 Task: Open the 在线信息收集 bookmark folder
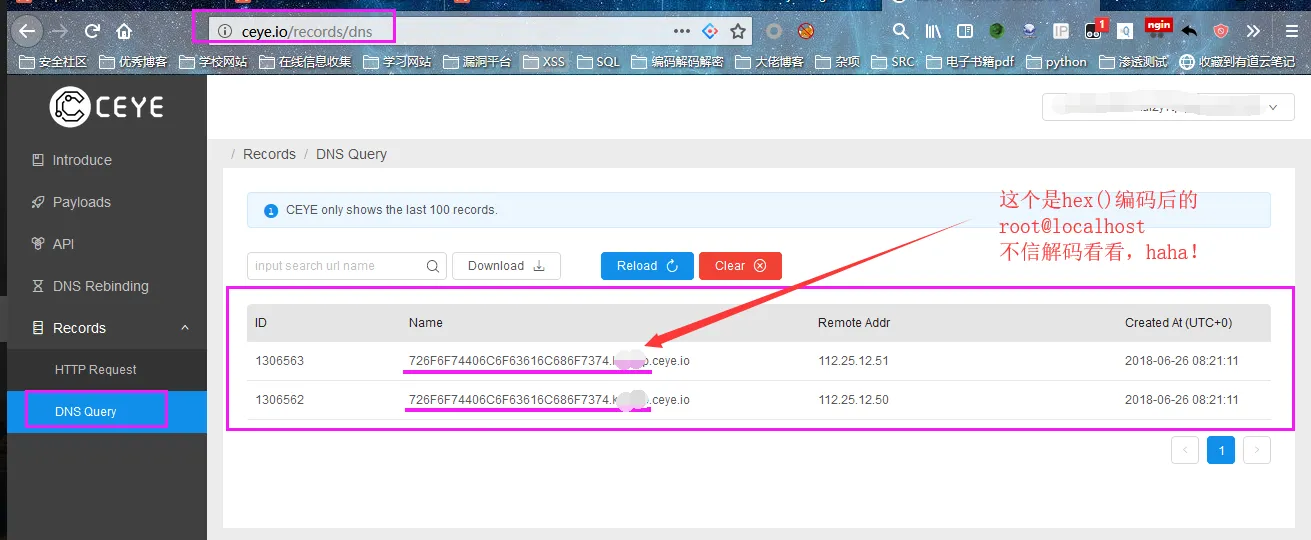click(x=305, y=61)
